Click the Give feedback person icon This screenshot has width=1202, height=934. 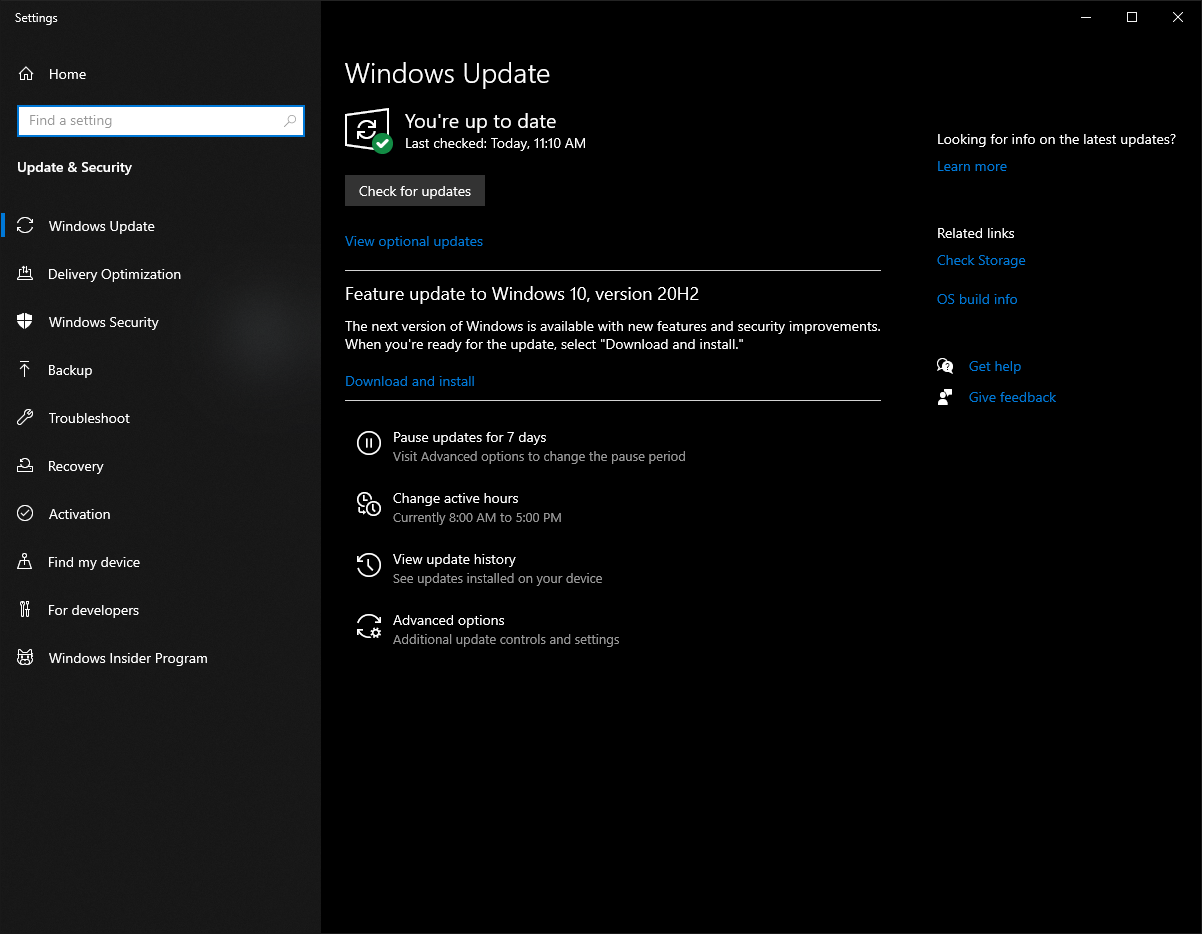click(945, 397)
